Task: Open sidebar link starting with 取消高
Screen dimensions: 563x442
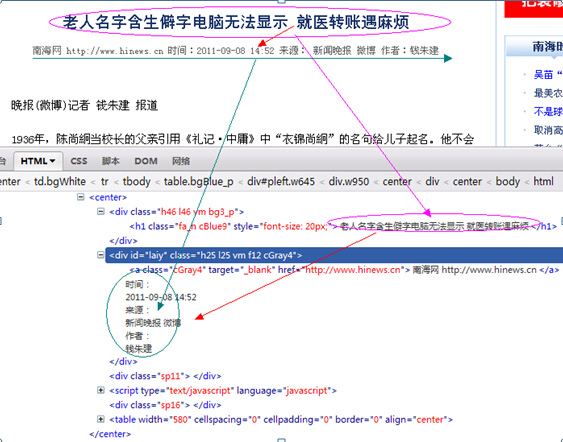Action: tap(548, 130)
